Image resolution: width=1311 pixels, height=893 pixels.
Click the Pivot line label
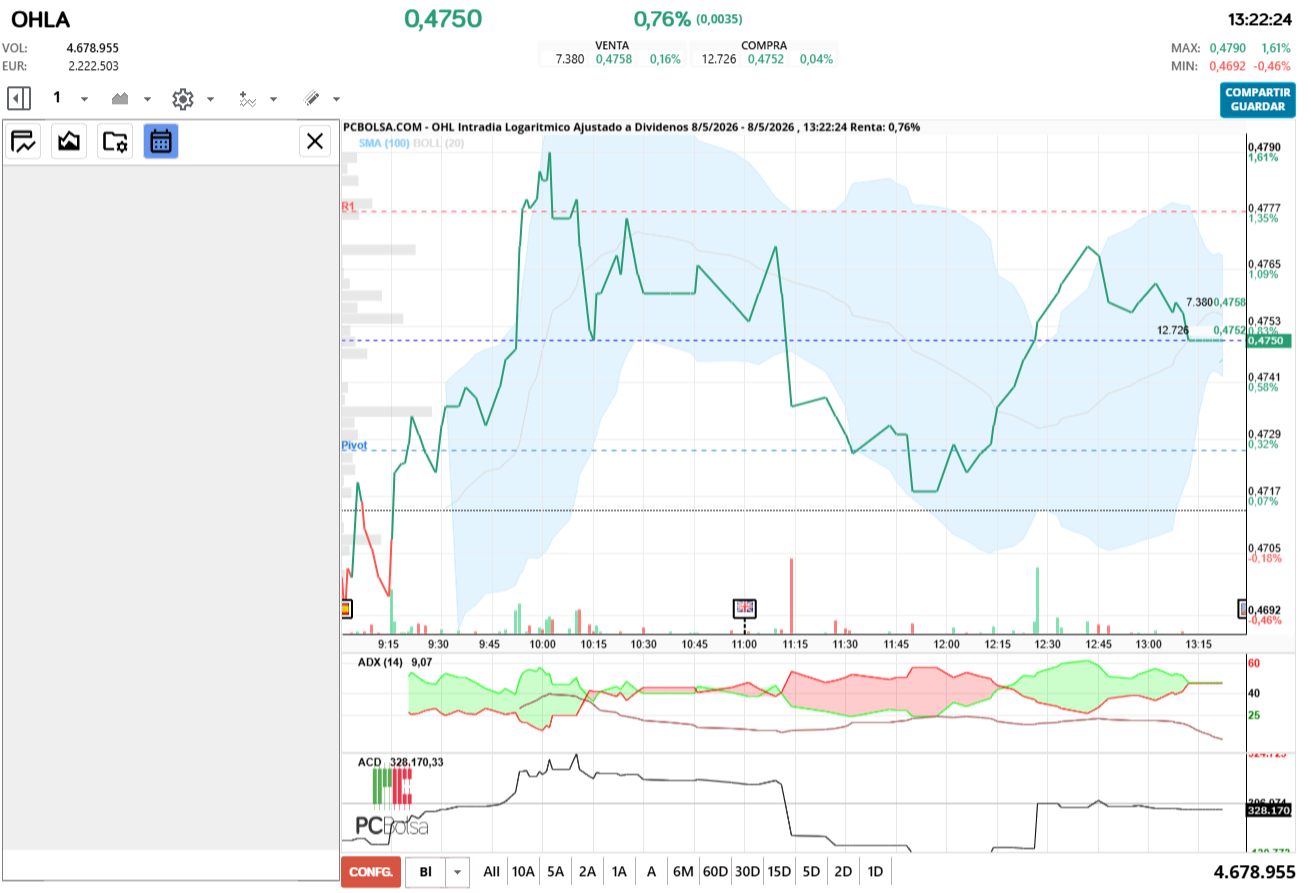354,445
